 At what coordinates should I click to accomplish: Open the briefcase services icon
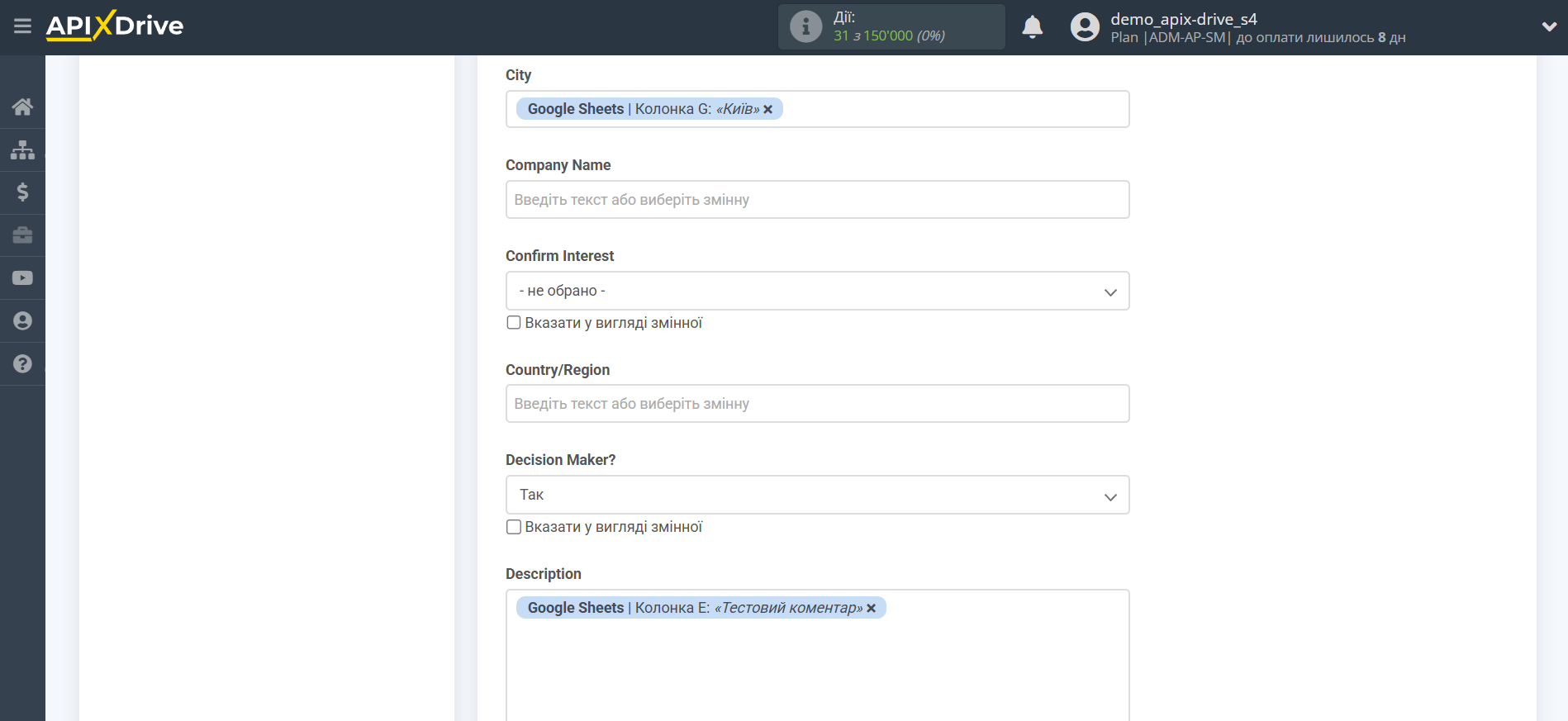coord(22,235)
